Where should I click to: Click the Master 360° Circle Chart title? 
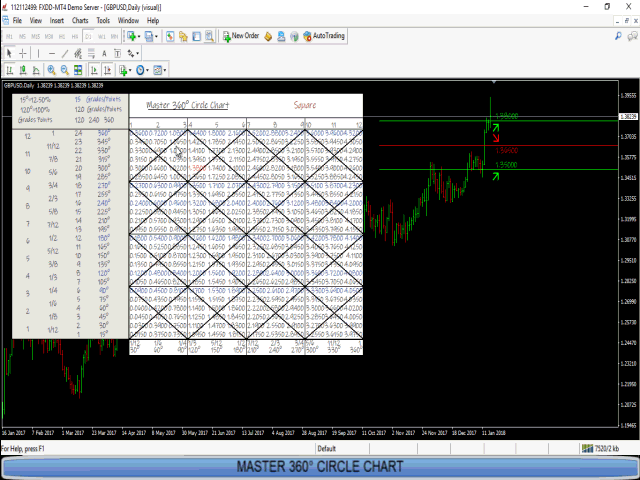(x=187, y=103)
